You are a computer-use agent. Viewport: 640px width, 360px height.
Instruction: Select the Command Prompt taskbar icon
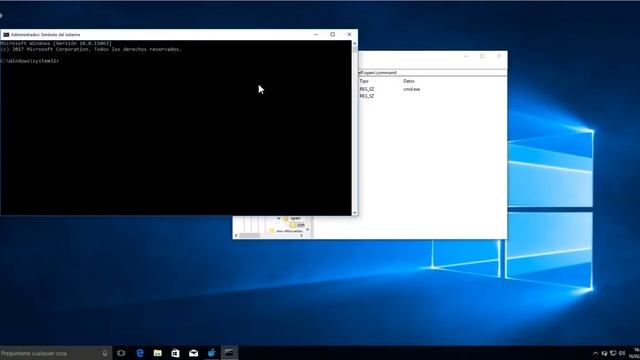point(229,353)
